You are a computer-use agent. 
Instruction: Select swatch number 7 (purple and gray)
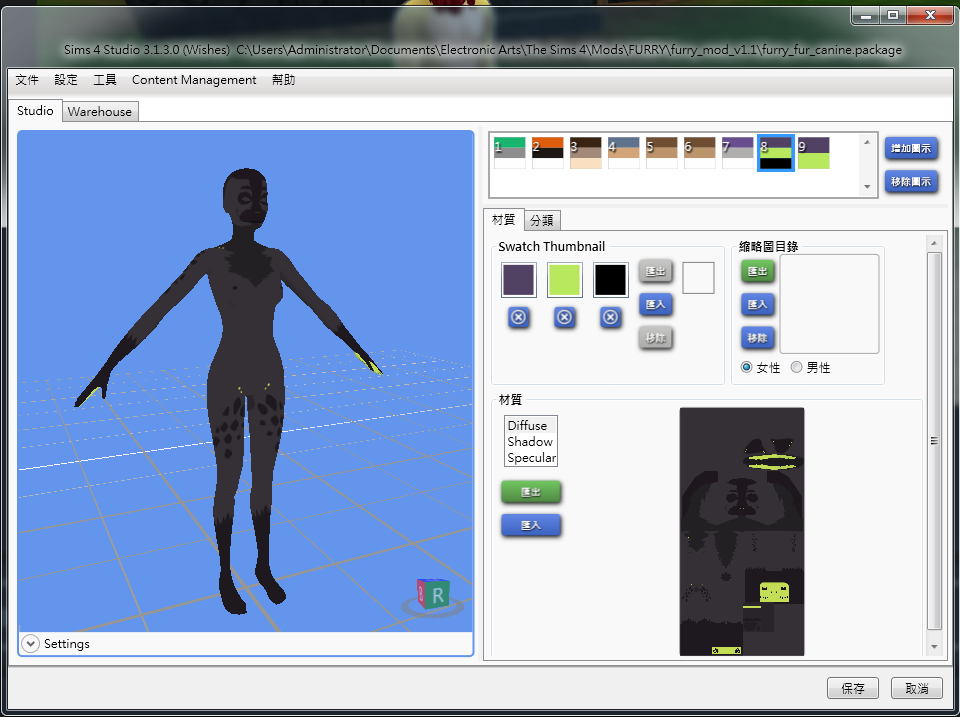point(737,152)
